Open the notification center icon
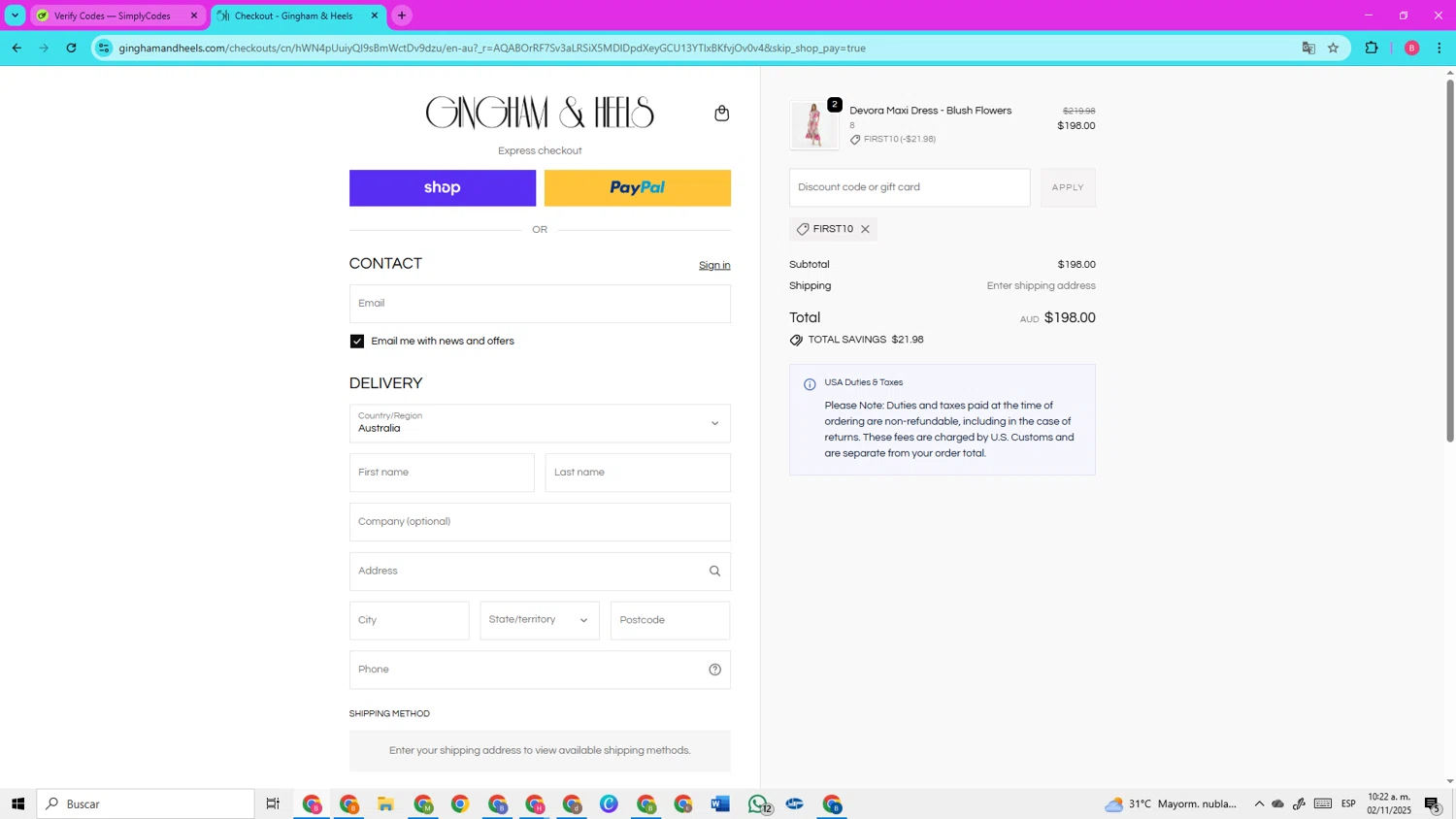This screenshot has width=1456, height=819. 1434,803
